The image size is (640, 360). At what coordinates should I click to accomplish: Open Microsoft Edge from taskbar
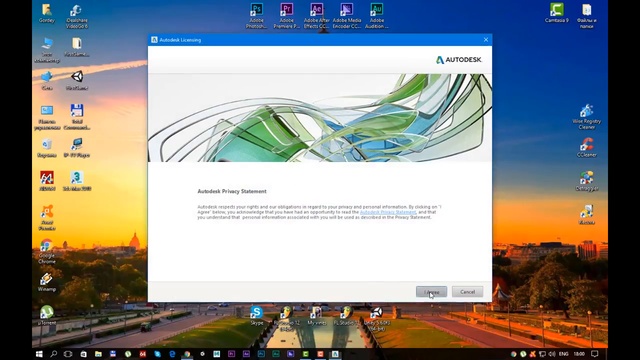point(172,354)
